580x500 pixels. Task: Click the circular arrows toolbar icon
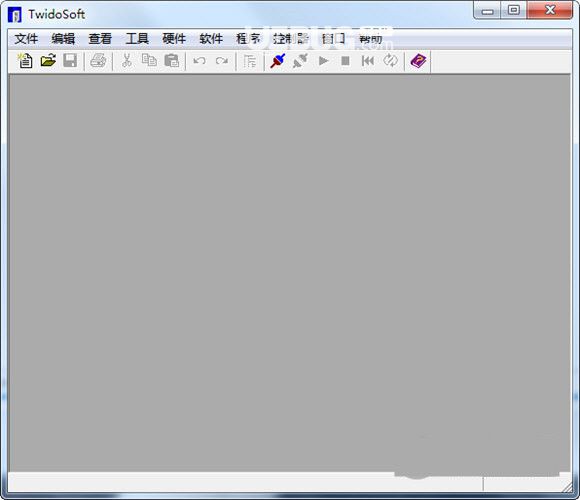coord(390,61)
